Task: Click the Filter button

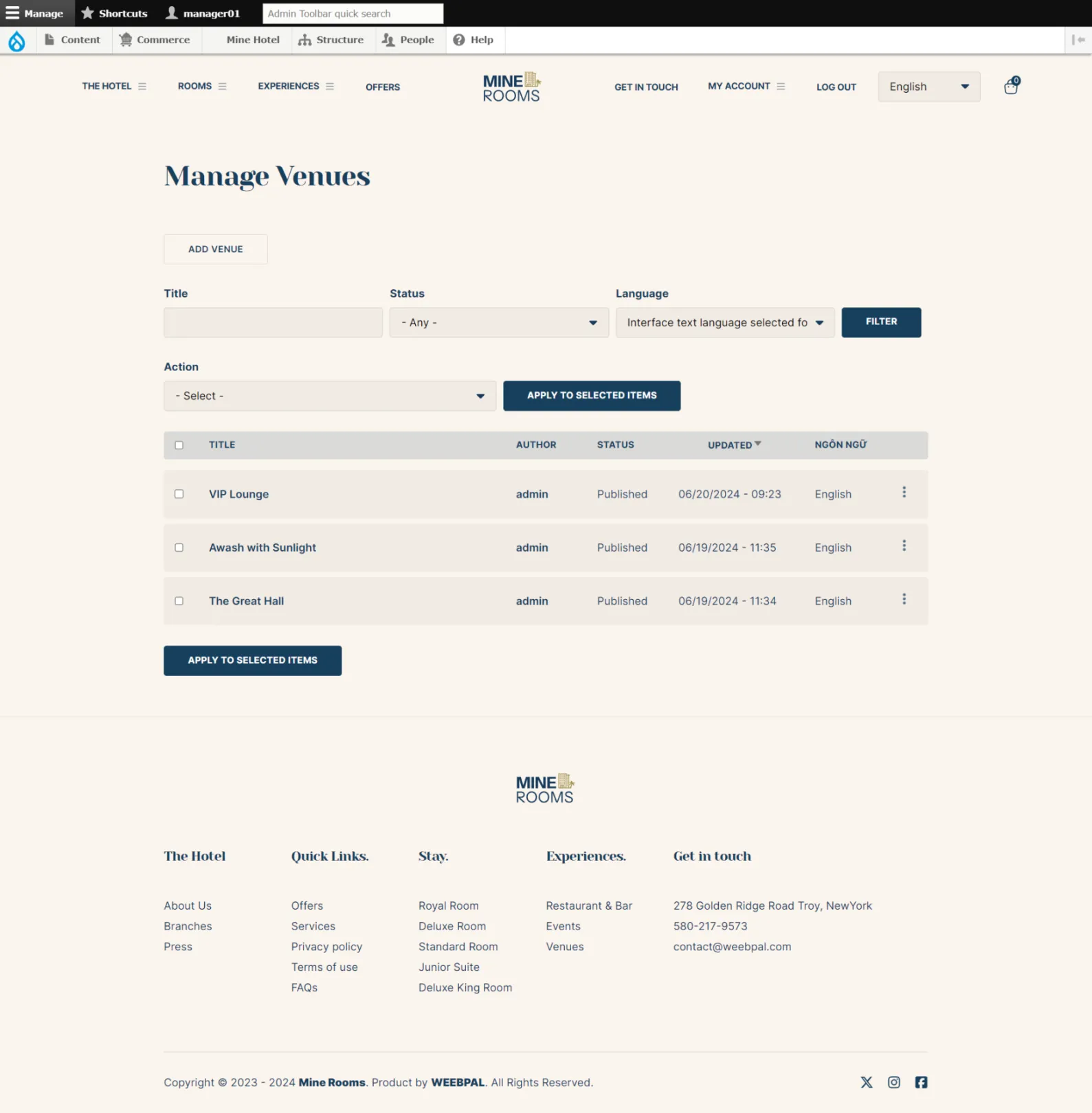Action: (881, 322)
